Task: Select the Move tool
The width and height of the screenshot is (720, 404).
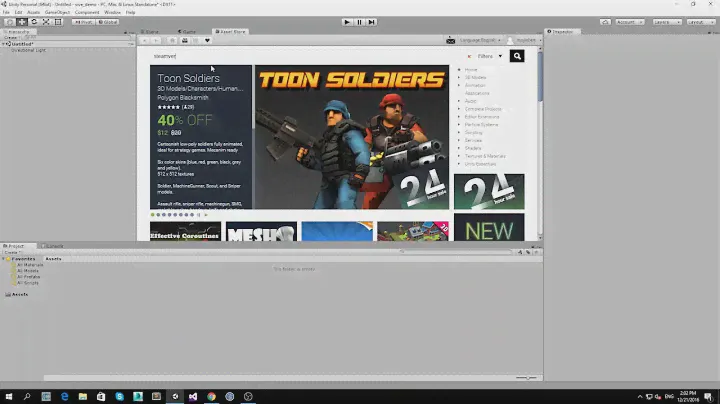Action: click(x=21, y=21)
